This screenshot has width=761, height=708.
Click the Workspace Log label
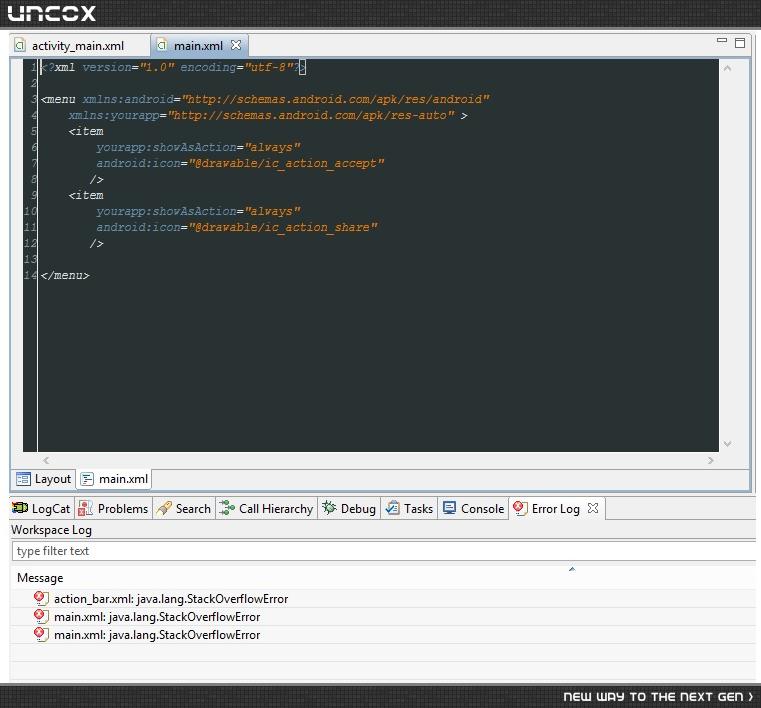[51, 530]
